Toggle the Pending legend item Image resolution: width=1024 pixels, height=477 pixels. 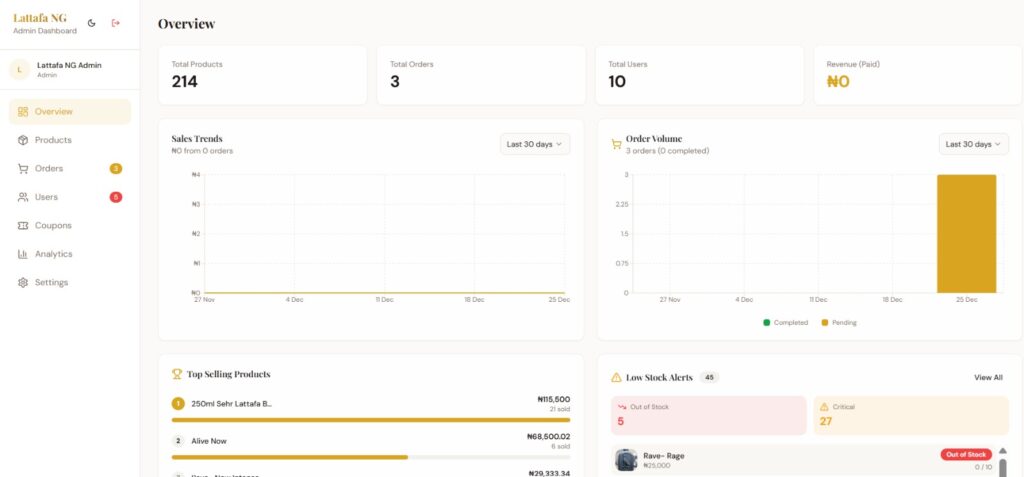pyautogui.click(x=838, y=323)
